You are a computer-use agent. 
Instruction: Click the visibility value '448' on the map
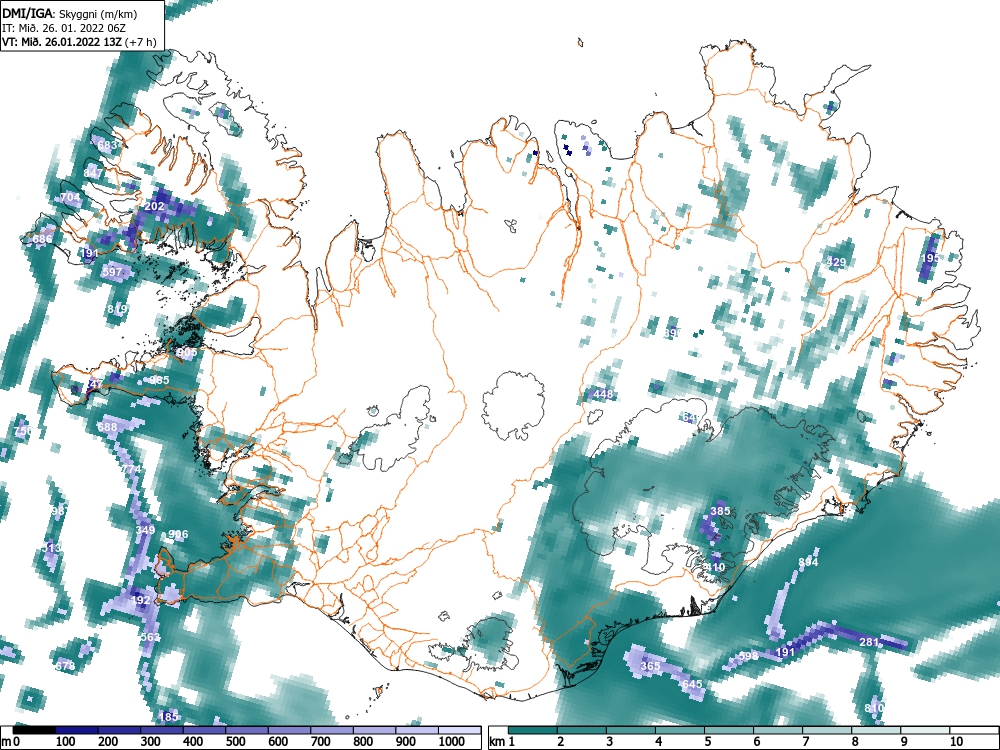point(603,394)
